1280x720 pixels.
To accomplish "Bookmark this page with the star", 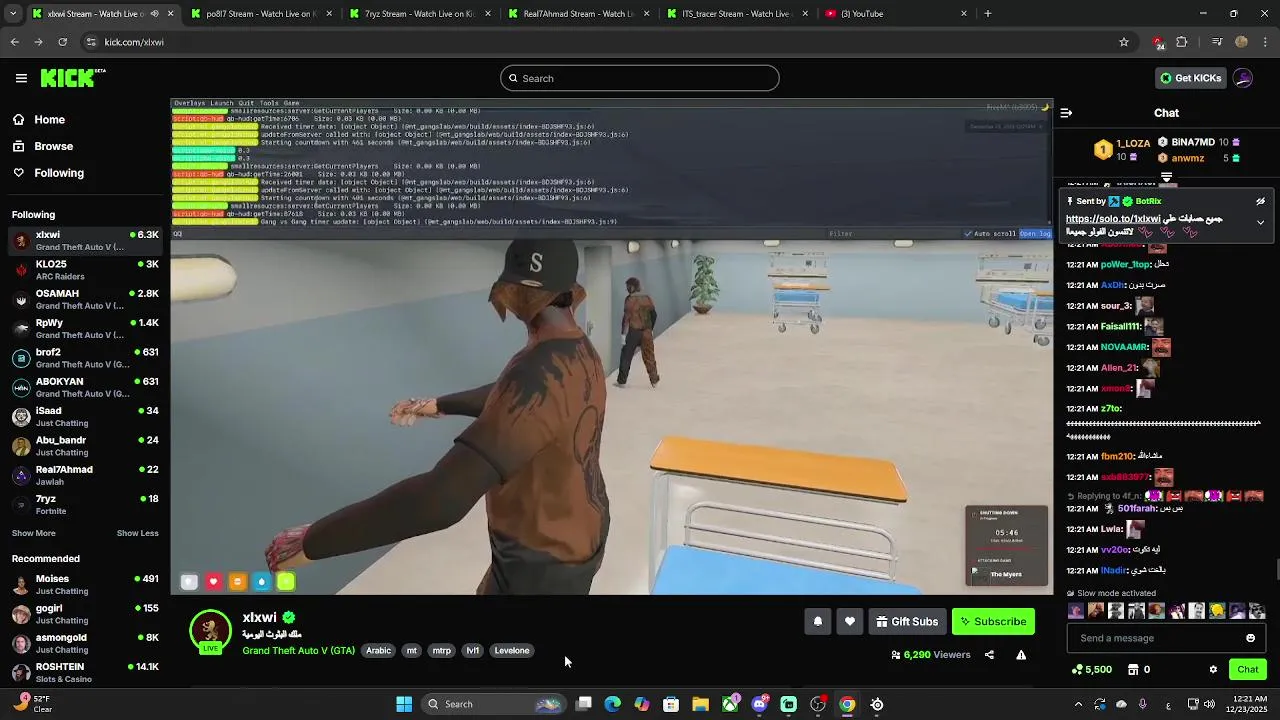I will (1124, 42).
